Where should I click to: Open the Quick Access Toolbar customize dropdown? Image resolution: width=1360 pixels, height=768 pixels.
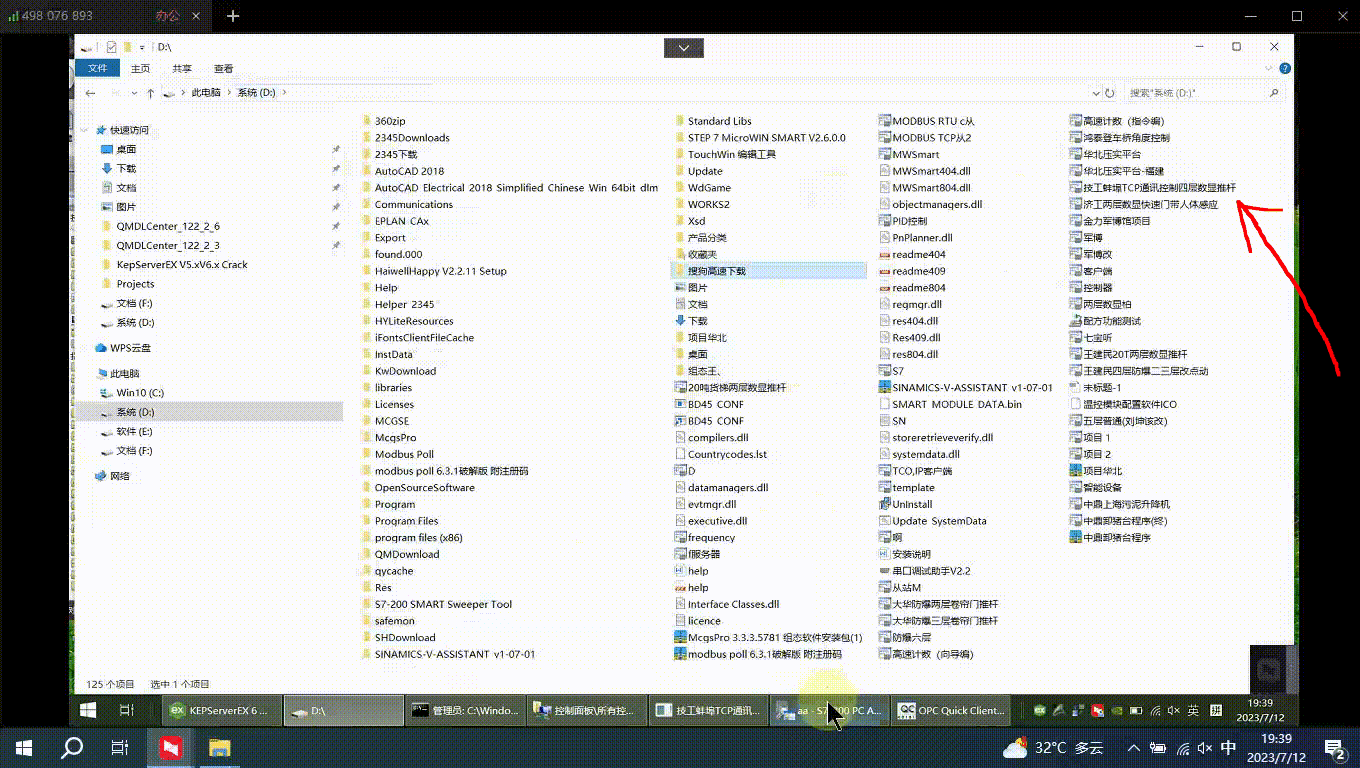(x=142, y=47)
